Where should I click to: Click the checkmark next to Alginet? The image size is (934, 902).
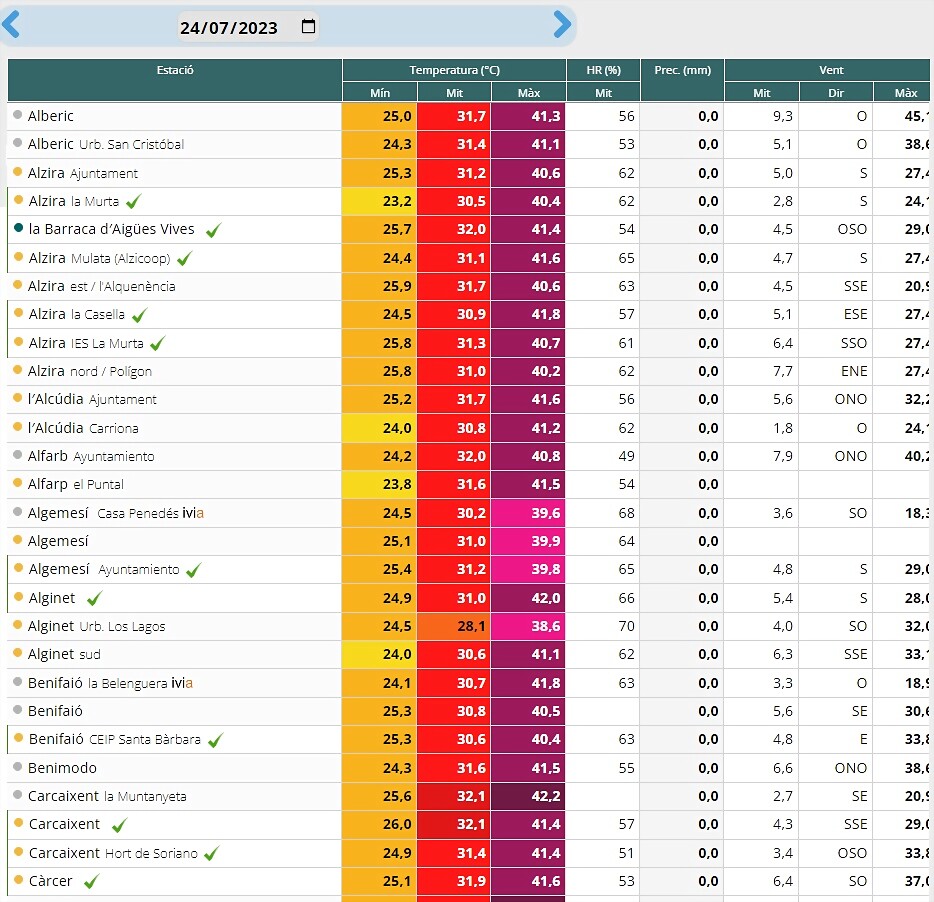pos(95,598)
